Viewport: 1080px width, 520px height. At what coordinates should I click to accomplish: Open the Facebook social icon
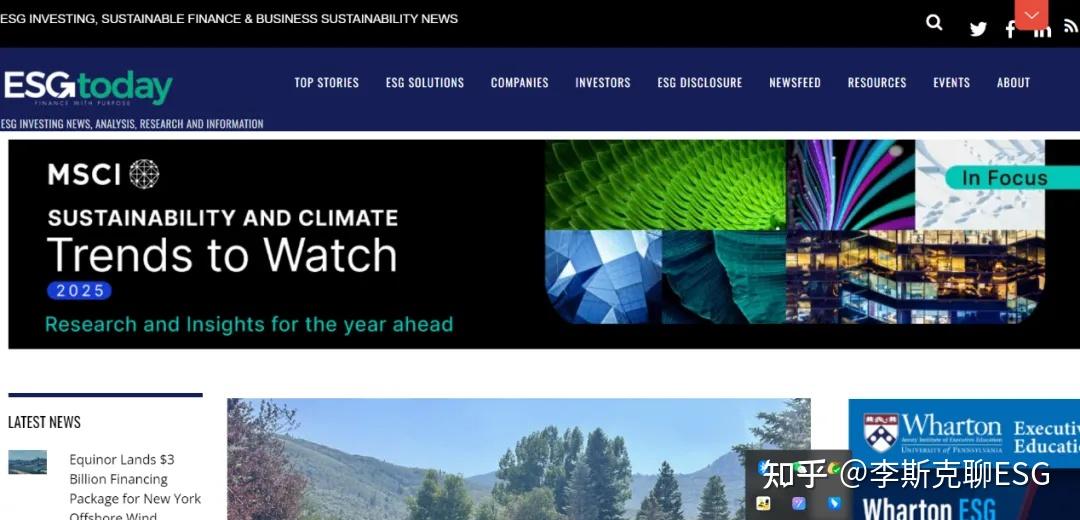tap(1010, 29)
